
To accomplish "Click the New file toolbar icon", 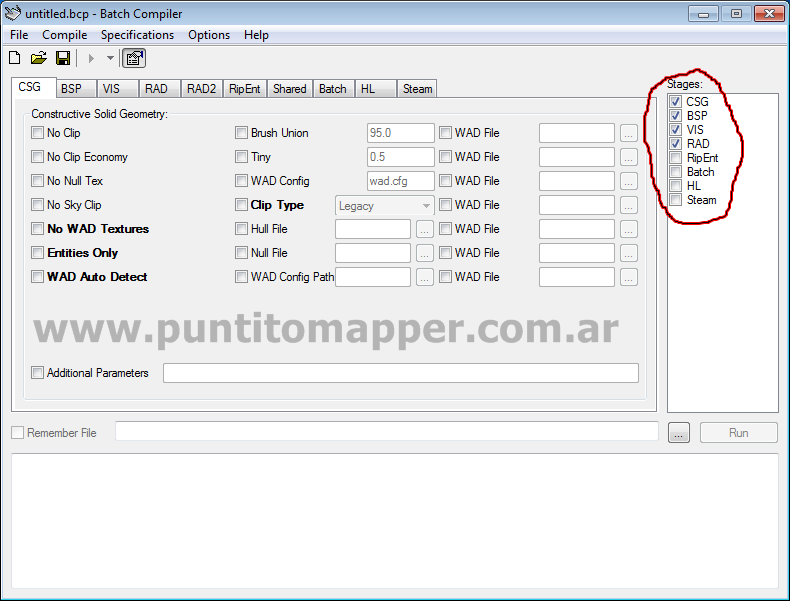I will pos(15,58).
